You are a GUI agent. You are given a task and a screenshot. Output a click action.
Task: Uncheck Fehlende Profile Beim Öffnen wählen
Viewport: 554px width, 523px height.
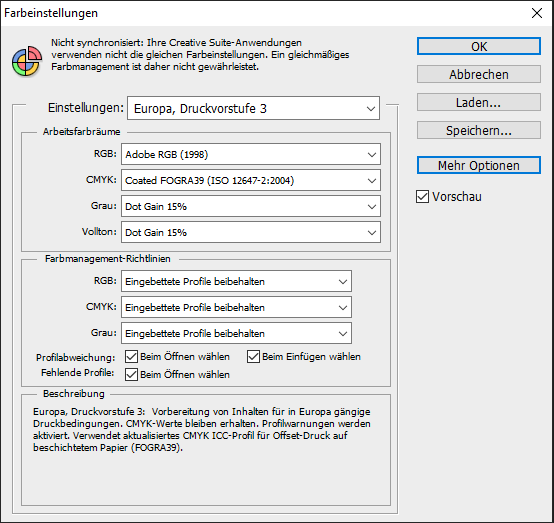point(131,374)
